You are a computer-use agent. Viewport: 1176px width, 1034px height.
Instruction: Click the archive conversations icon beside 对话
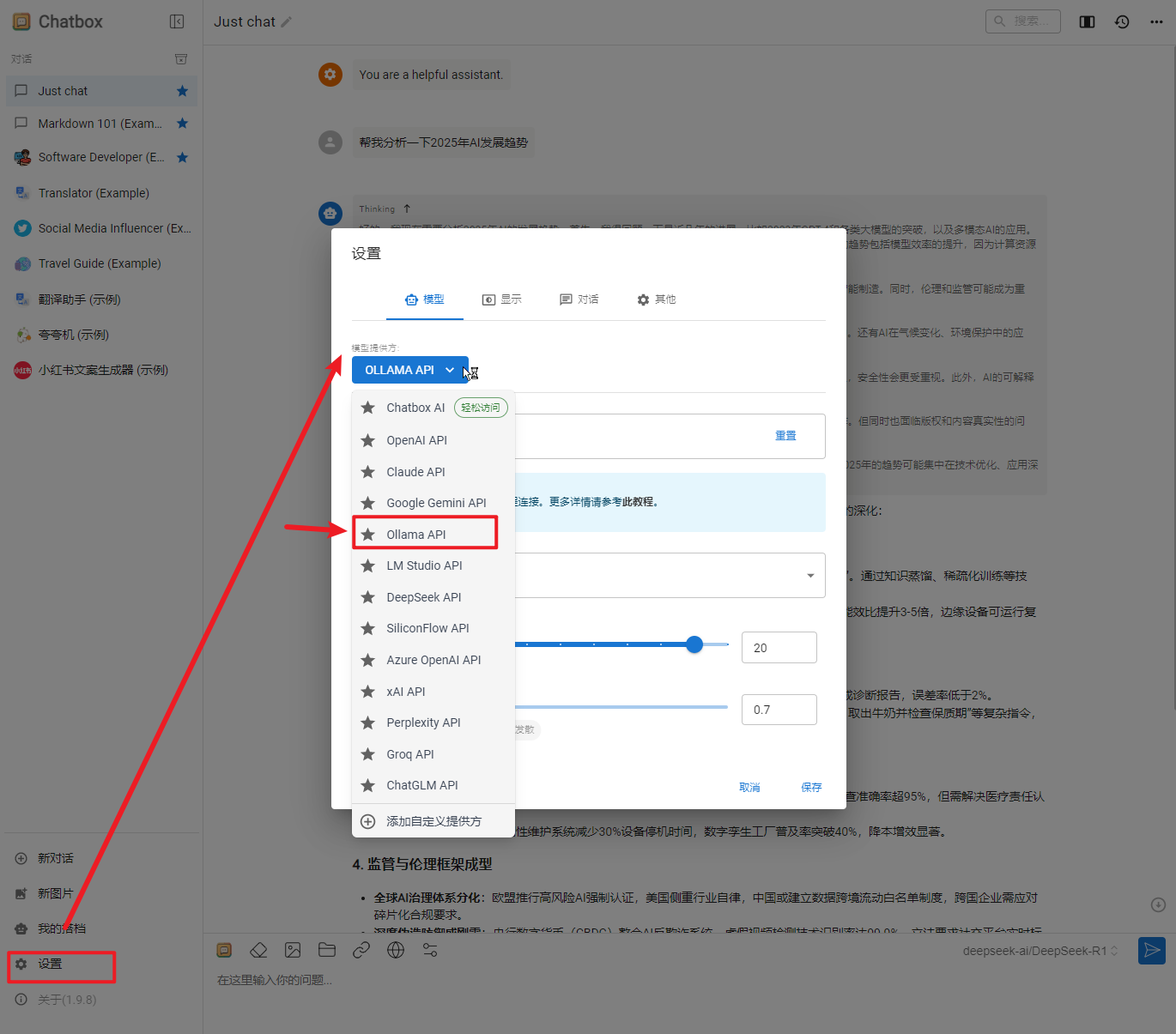click(181, 59)
